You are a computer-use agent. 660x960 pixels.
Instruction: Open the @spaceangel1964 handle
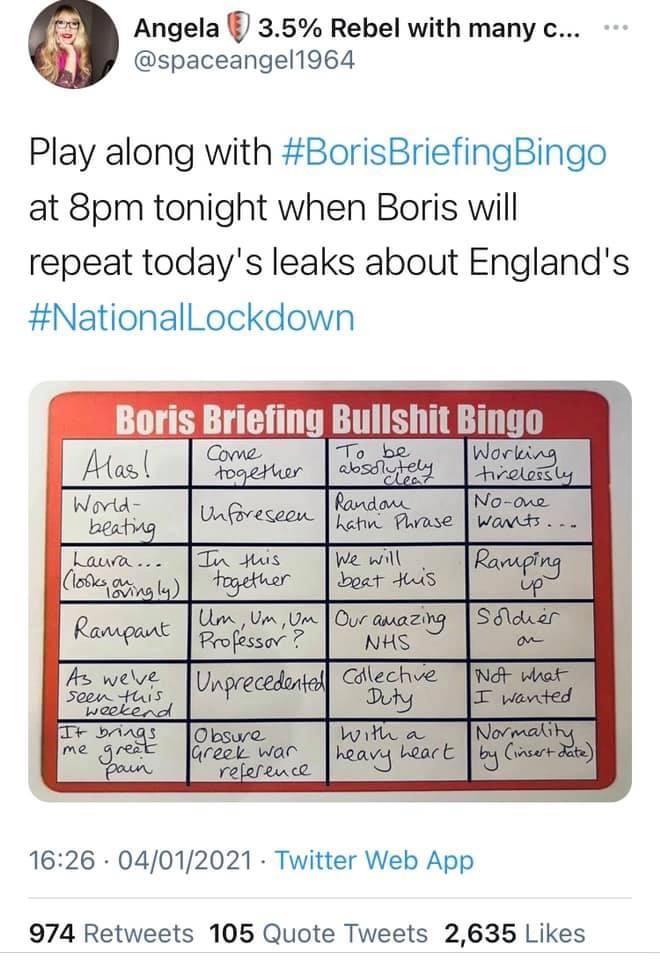244,60
